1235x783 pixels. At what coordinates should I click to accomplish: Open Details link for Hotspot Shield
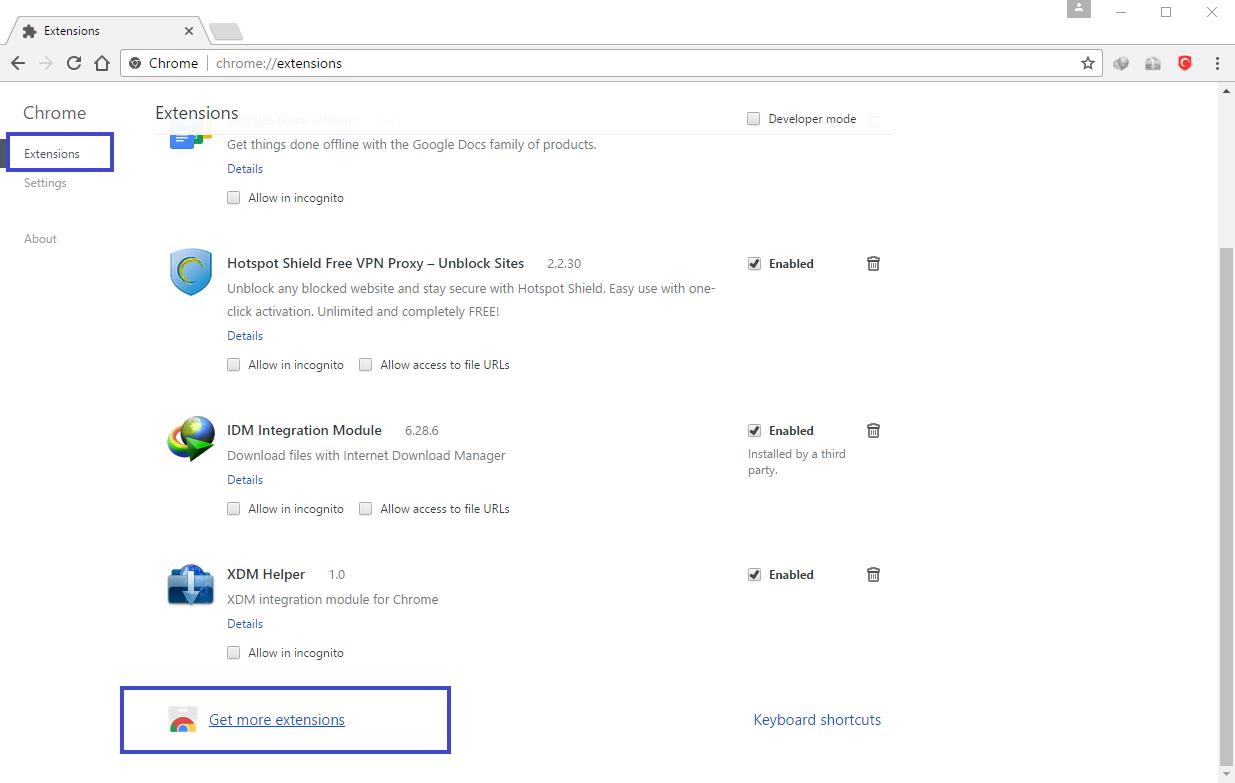coord(245,335)
